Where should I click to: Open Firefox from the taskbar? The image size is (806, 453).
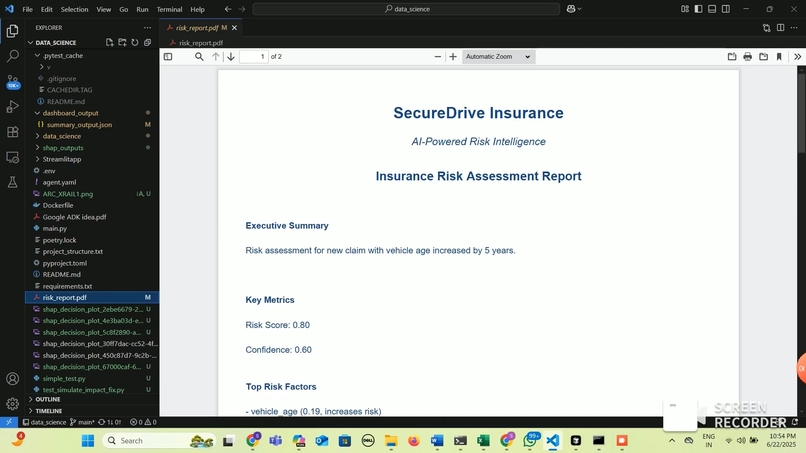coord(414,441)
